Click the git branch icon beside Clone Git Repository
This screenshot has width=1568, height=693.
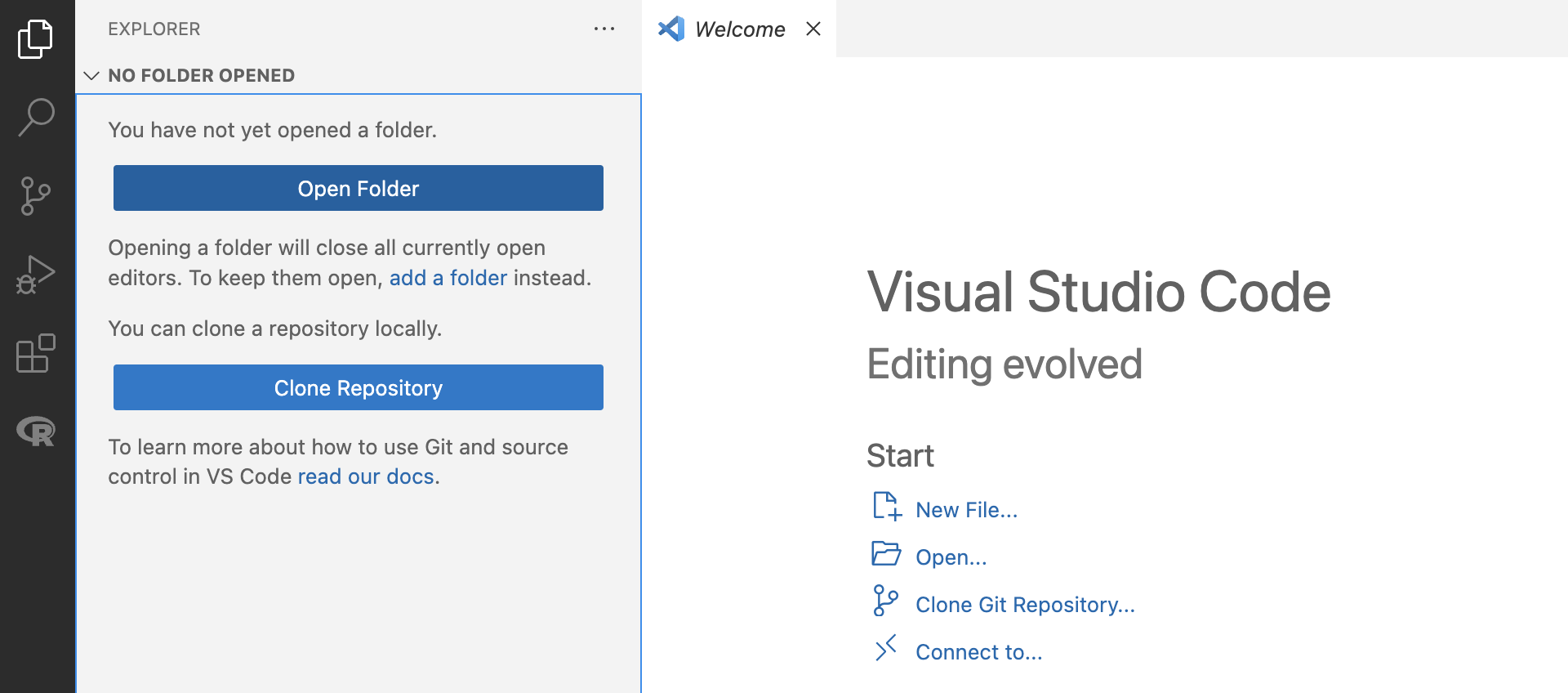point(885,601)
